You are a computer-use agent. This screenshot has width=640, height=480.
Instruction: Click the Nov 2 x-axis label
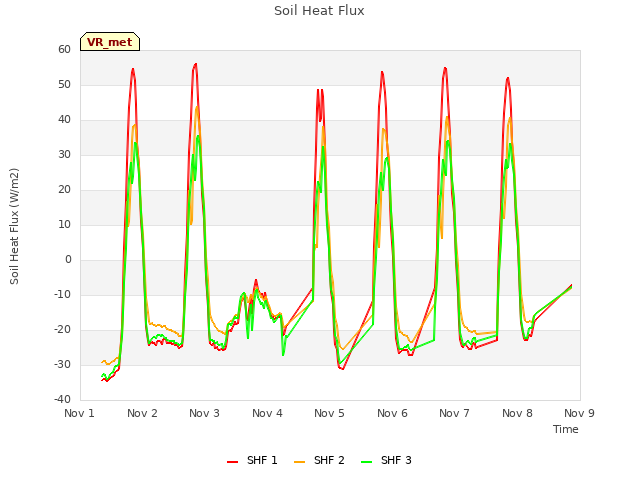(x=142, y=413)
